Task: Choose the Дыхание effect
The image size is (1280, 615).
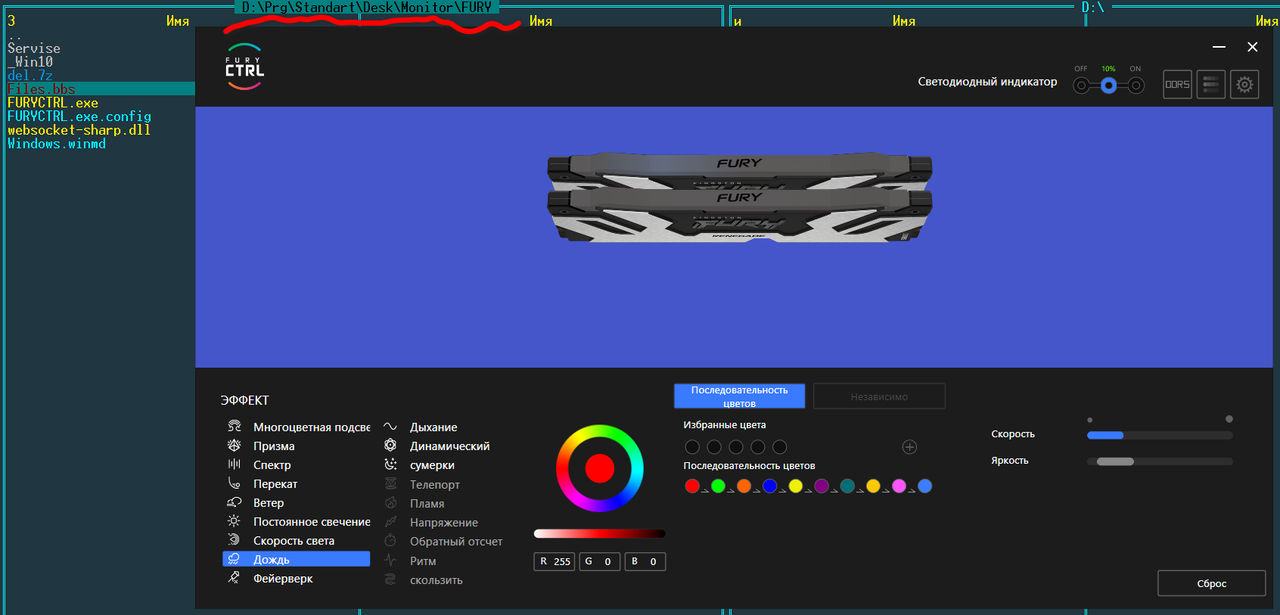Action: 421,427
